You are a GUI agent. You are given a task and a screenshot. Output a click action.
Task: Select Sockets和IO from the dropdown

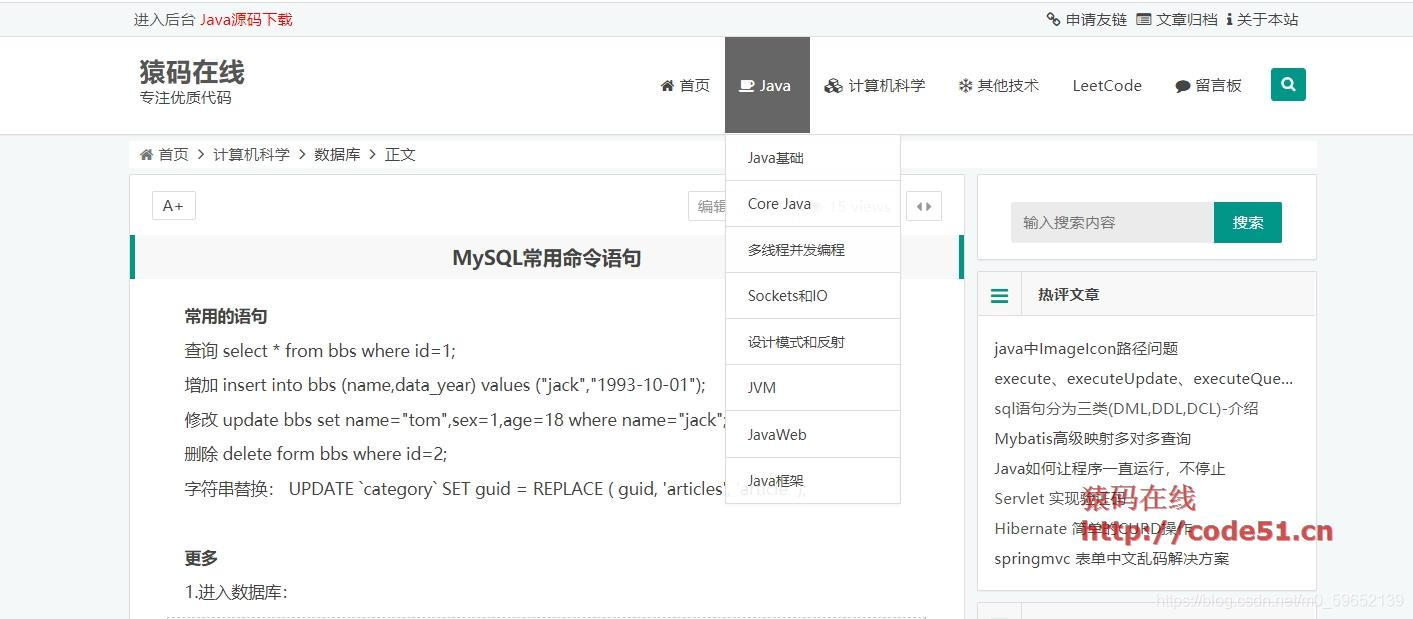tap(813, 296)
